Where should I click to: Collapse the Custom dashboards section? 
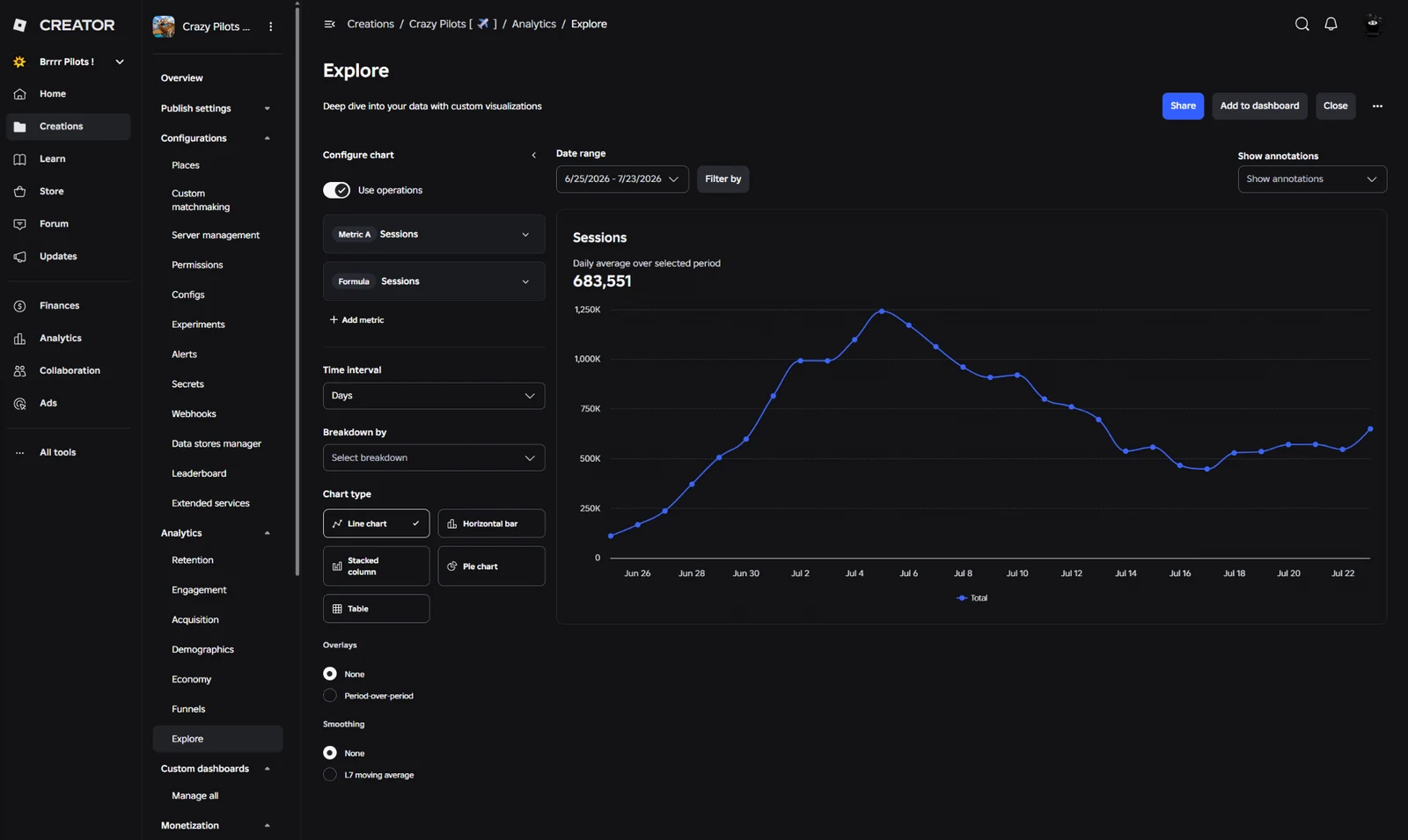[268, 769]
